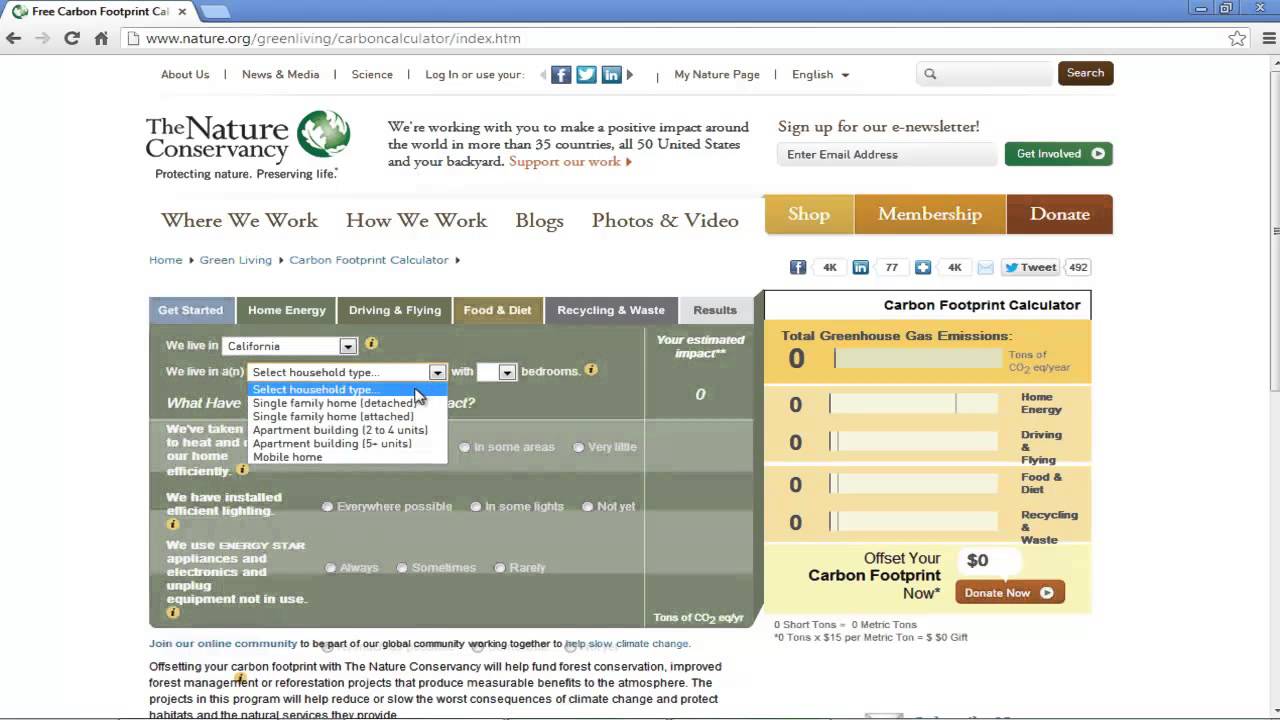
Task: Select 'Sometimes' Energy Star radio button
Action: [x=402, y=568]
